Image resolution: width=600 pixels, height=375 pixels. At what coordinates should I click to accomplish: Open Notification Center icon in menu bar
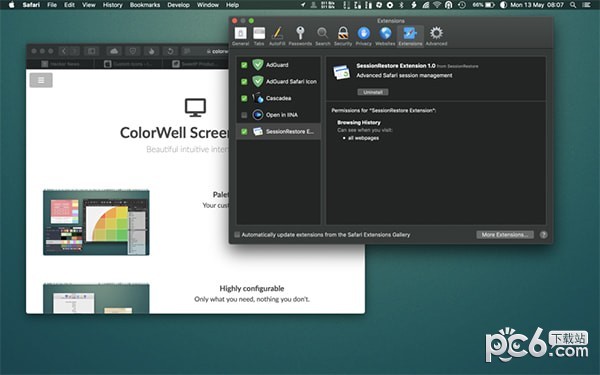[586, 5]
